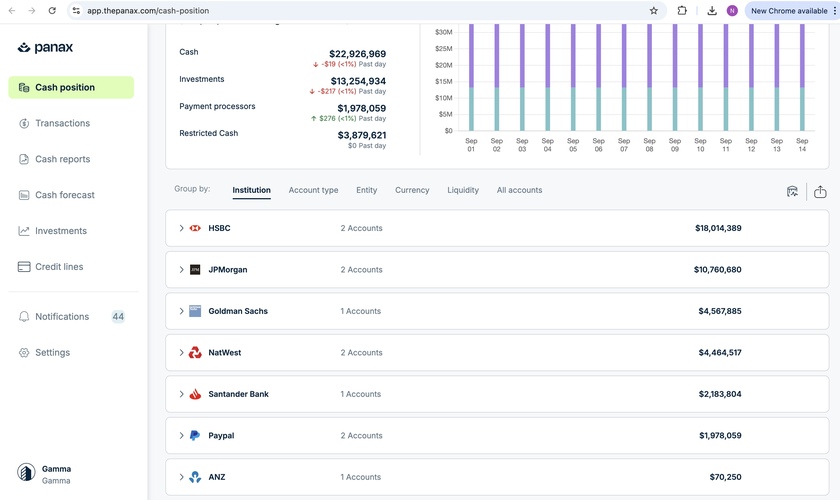The height and width of the screenshot is (500, 840).
Task: Expand the HSBC accounts row
Action: [x=181, y=228]
